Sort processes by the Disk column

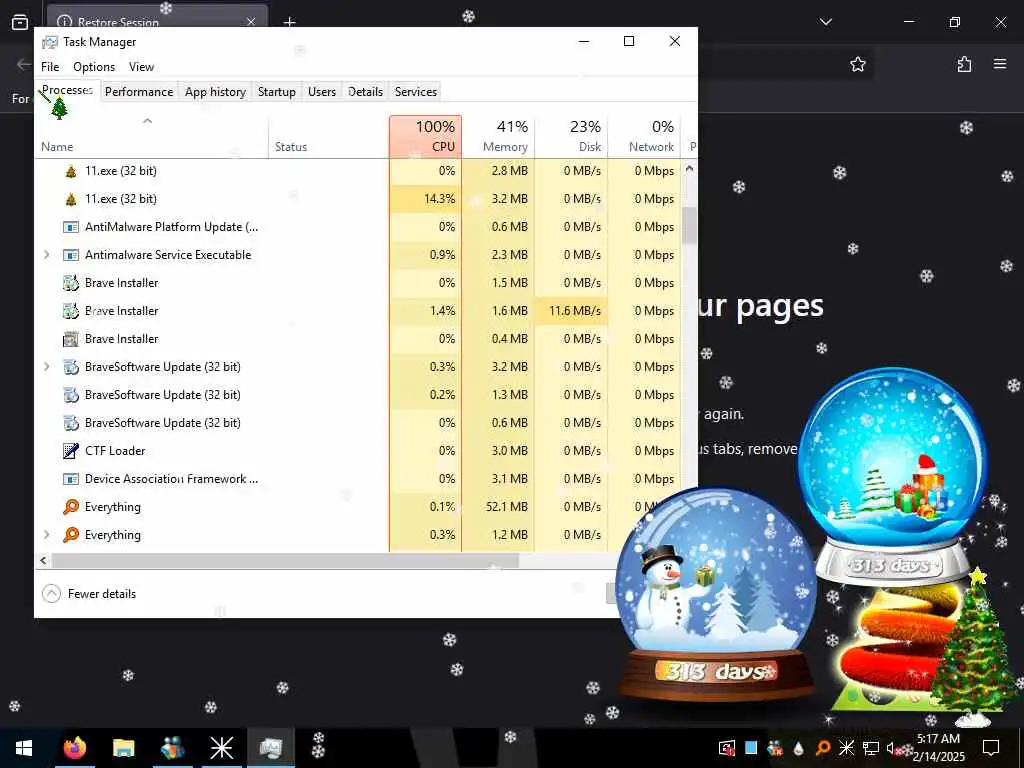pyautogui.click(x=571, y=136)
